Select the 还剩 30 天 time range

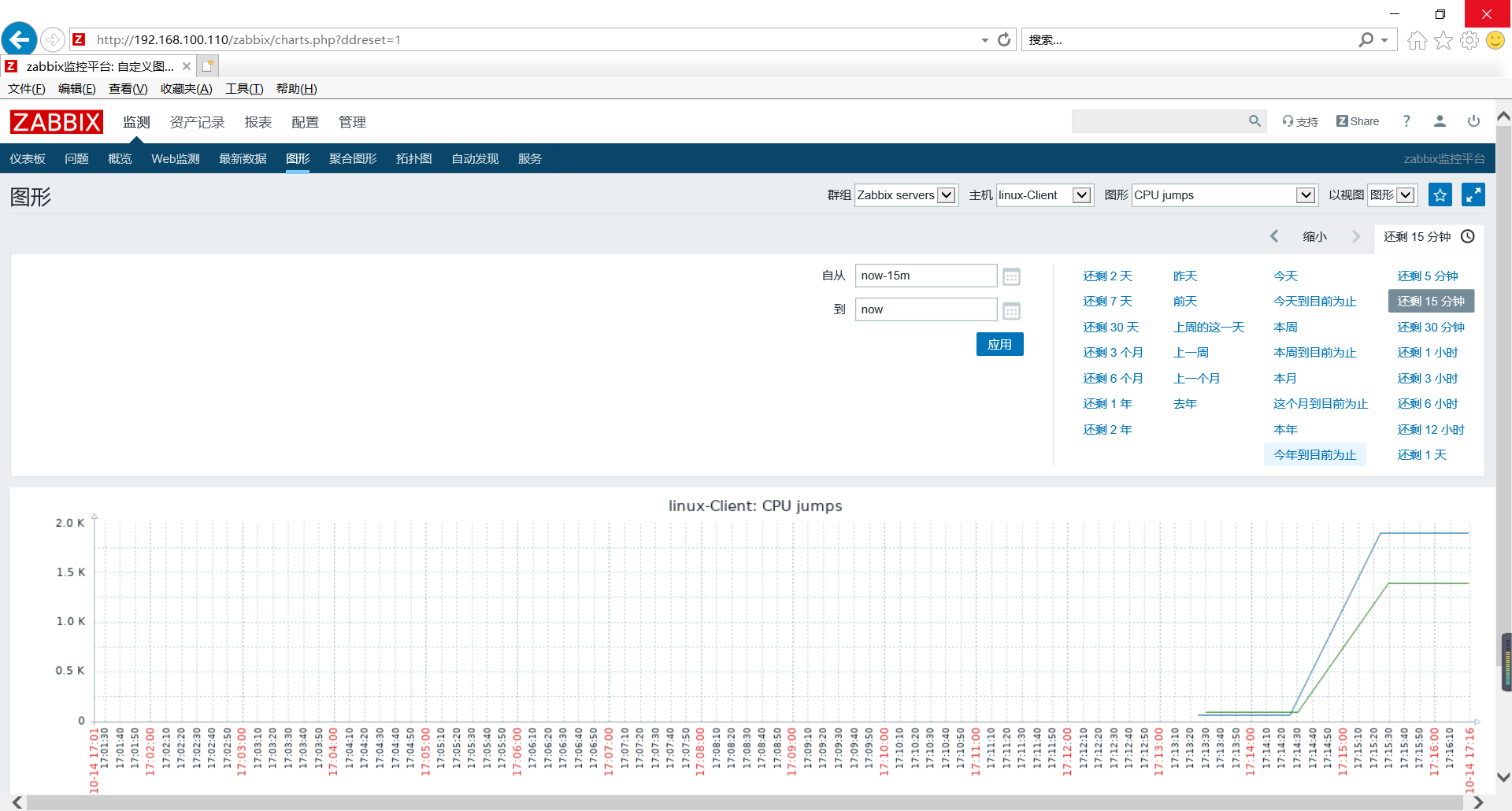click(x=1111, y=327)
